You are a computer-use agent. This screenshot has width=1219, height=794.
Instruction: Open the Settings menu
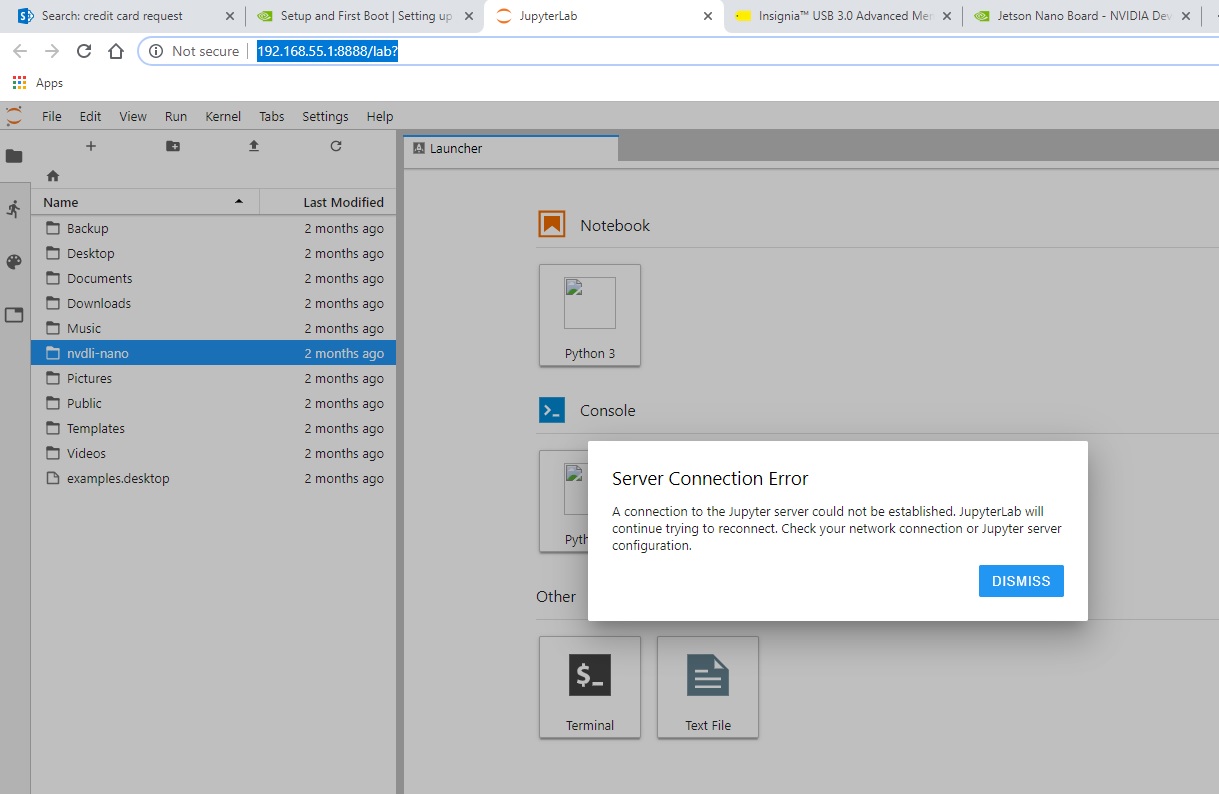click(324, 116)
